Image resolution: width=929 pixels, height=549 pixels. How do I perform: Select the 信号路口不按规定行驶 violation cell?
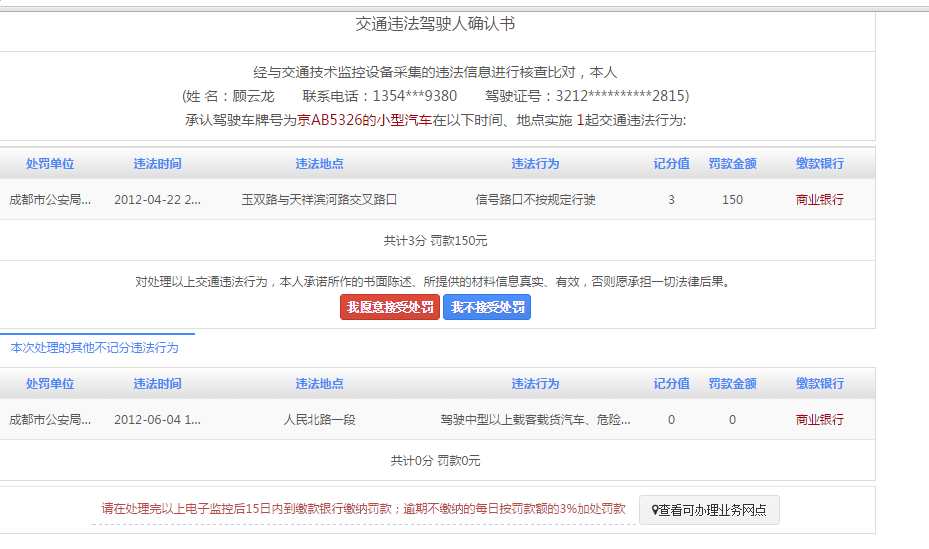(x=535, y=200)
